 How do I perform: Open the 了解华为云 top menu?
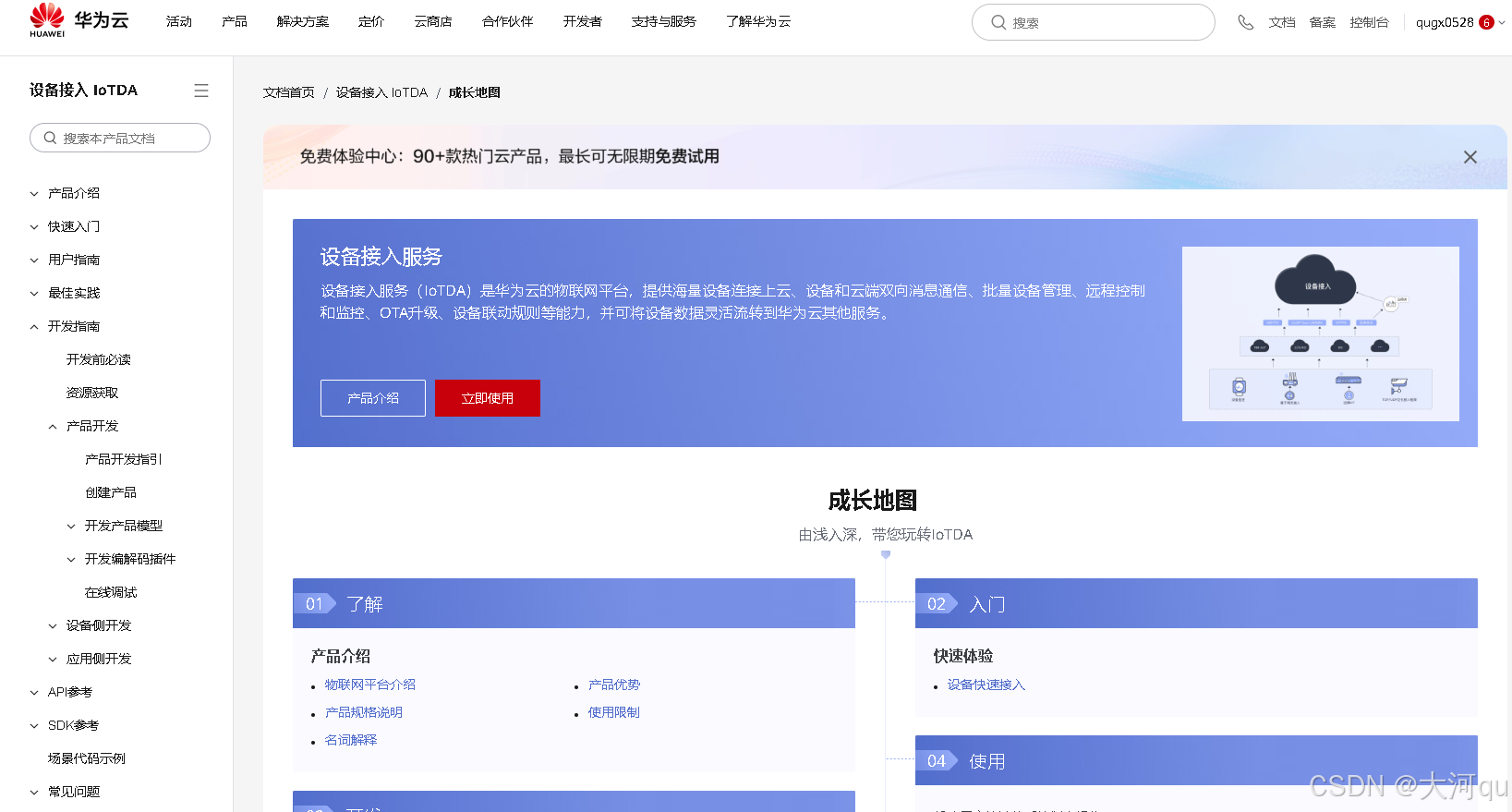758,21
